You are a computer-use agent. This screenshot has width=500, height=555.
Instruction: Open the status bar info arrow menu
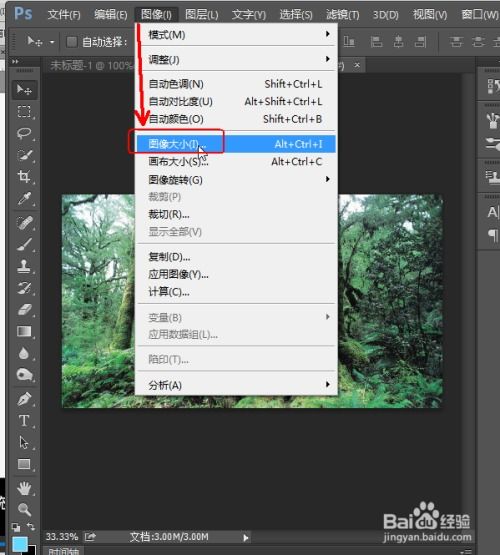click(246, 538)
